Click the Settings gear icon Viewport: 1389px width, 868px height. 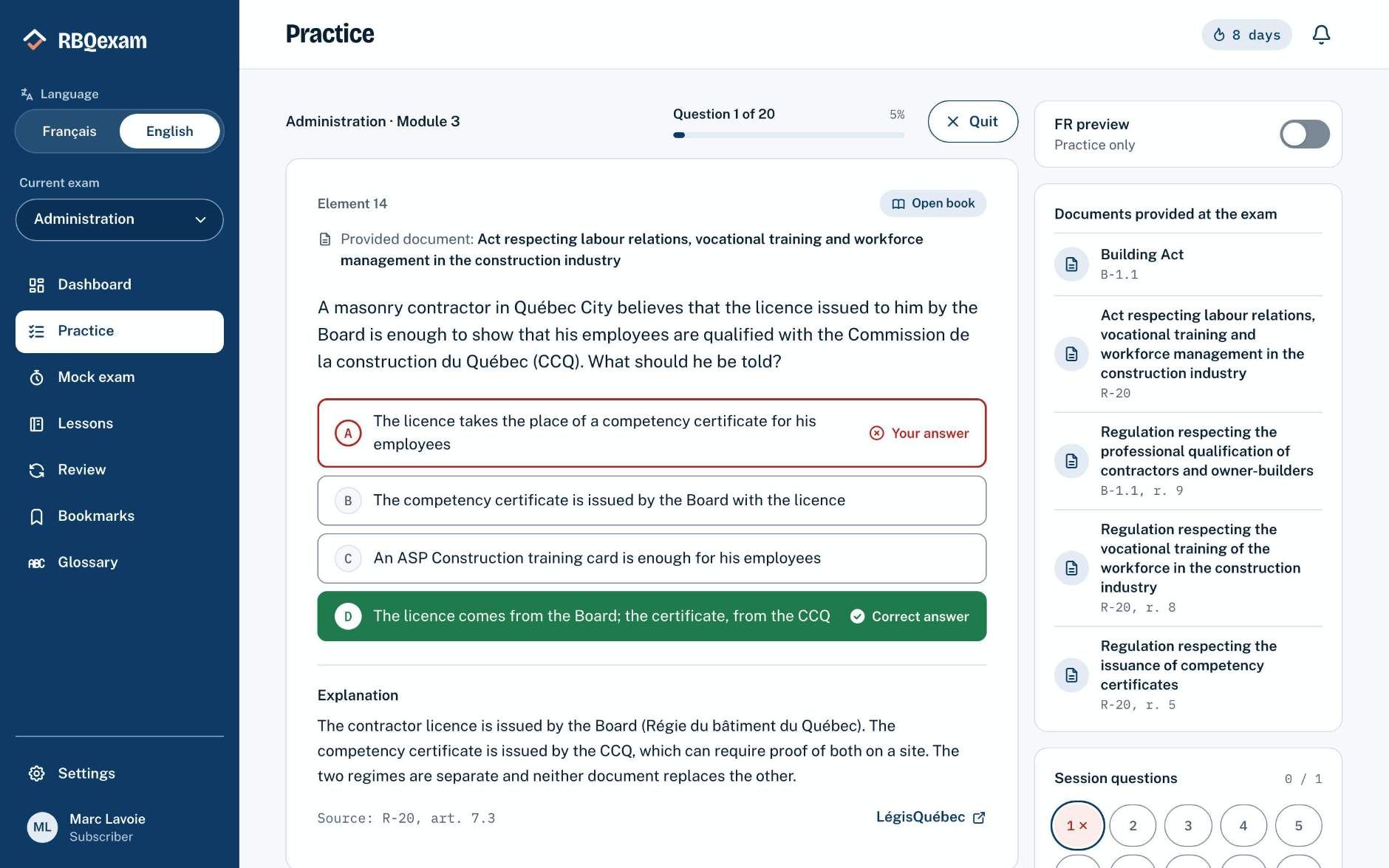tap(36, 773)
